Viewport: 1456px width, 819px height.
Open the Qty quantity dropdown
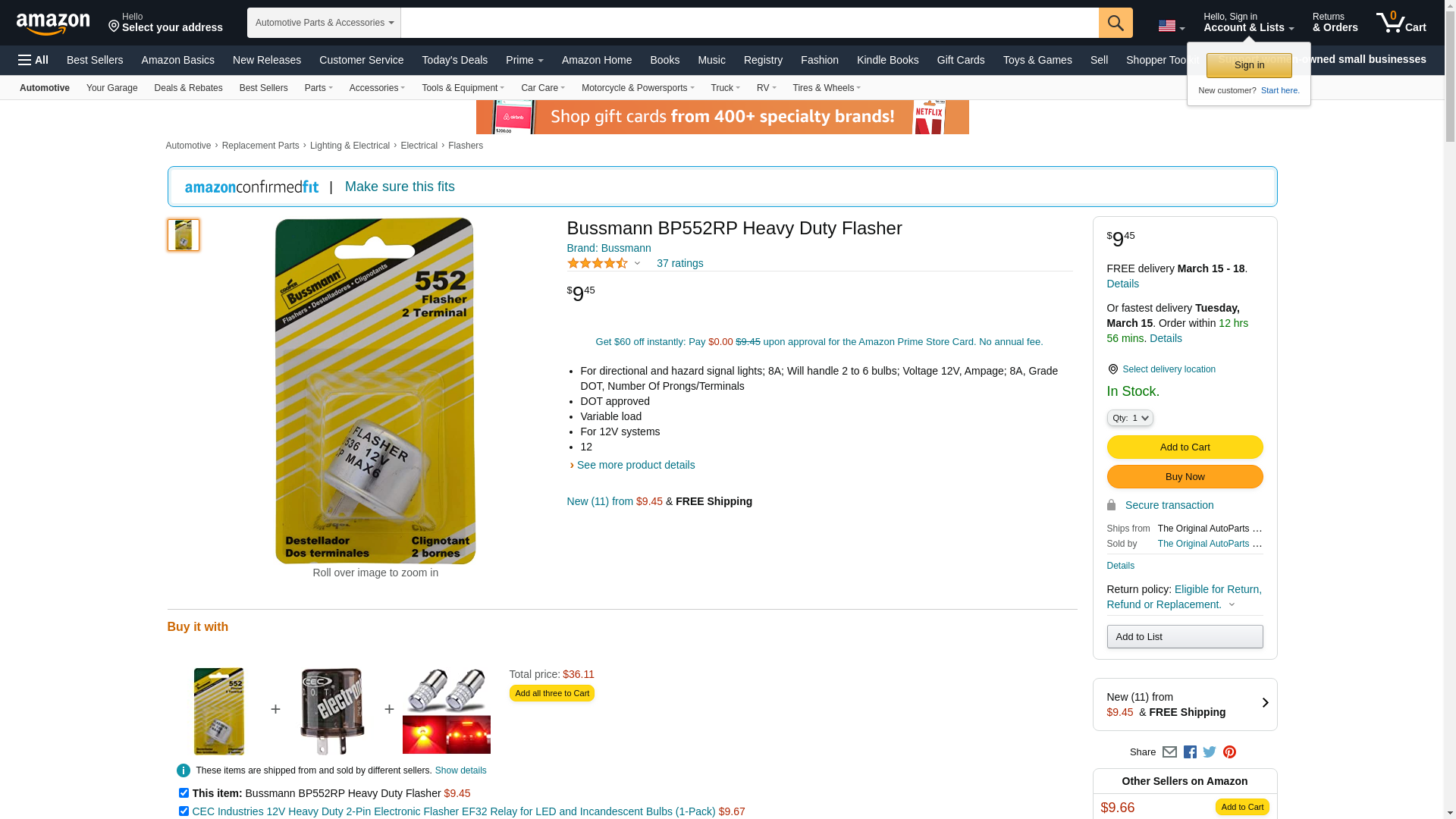pos(1130,418)
